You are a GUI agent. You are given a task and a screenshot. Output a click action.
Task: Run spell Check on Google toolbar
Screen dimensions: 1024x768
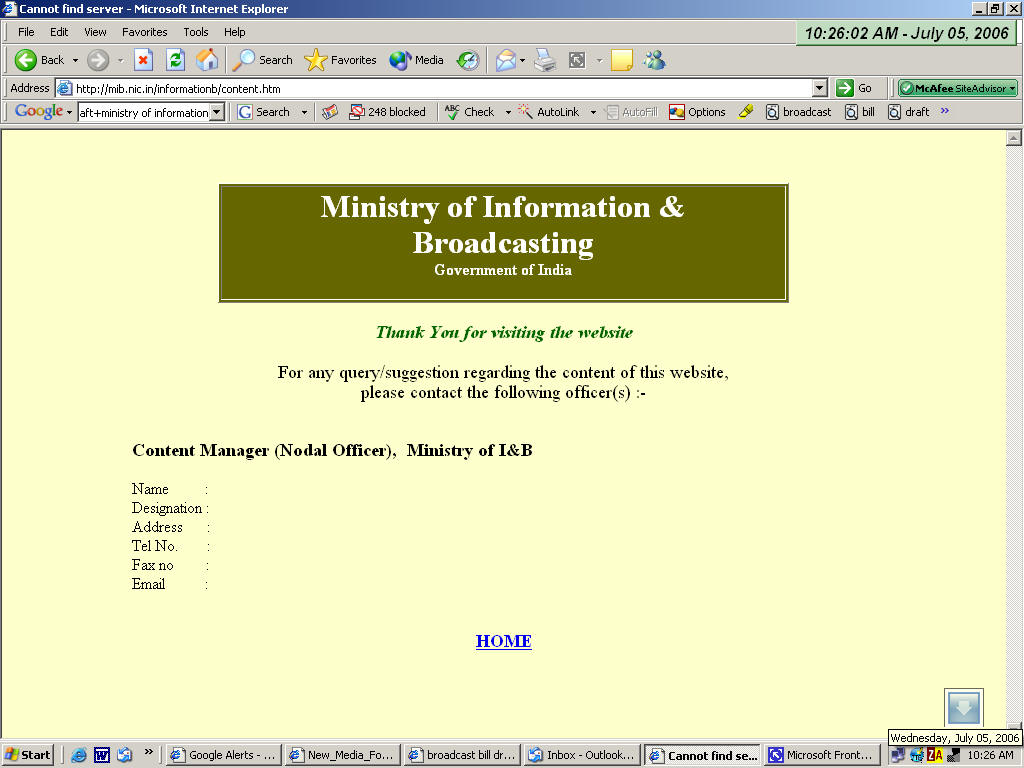coord(470,112)
